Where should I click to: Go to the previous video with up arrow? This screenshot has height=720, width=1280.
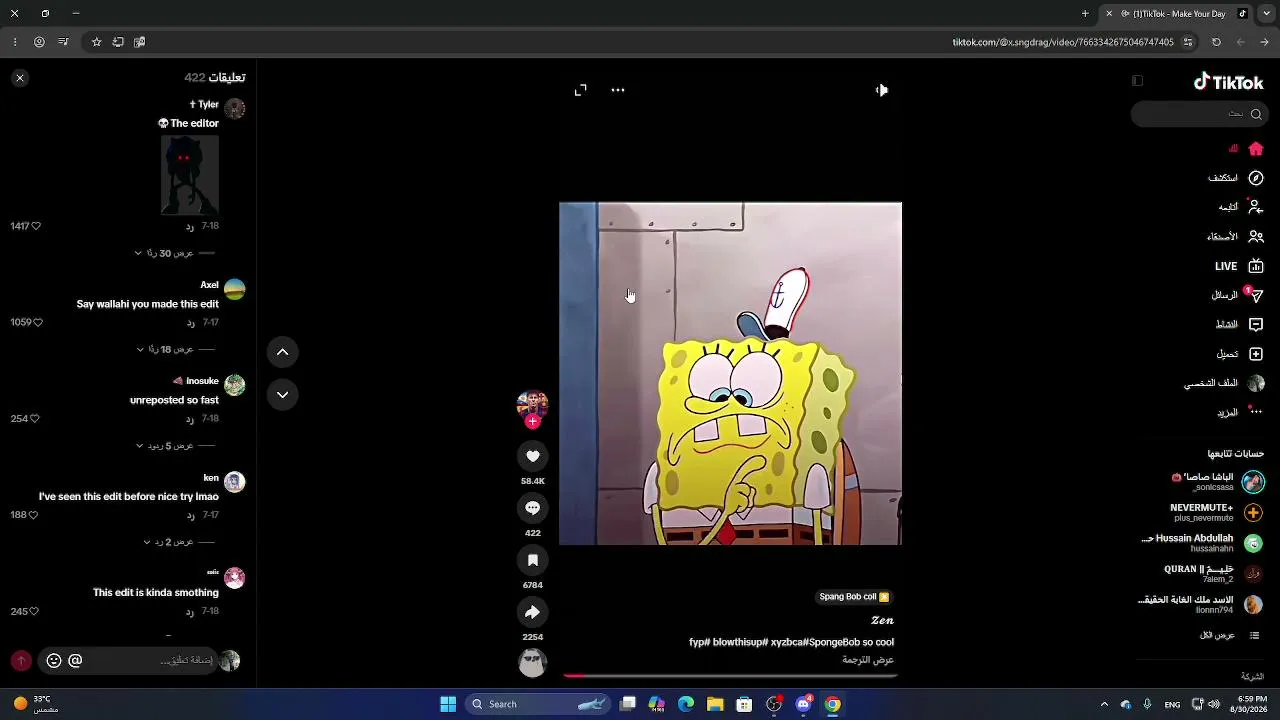tap(282, 352)
